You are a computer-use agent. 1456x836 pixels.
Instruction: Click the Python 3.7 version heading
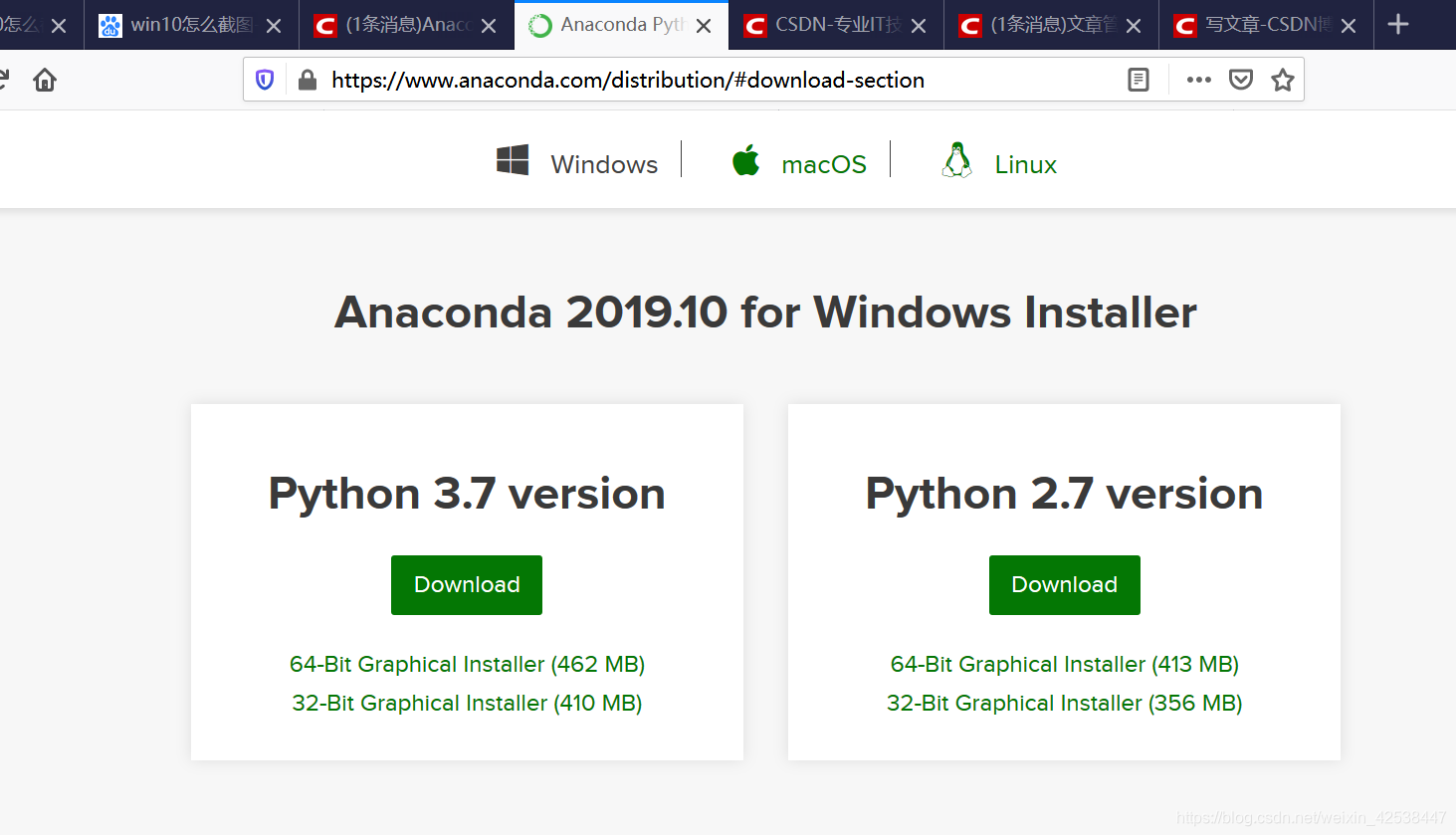click(467, 494)
